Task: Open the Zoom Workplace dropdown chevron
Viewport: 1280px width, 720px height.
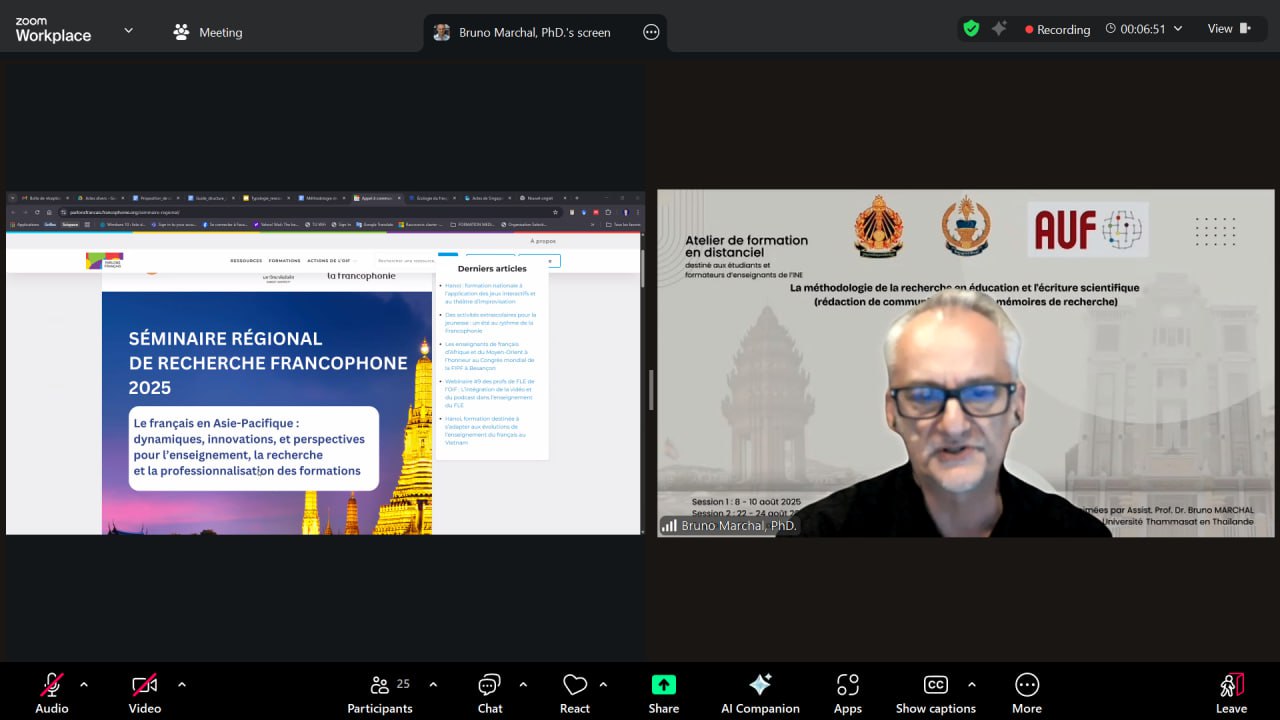Action: 128,31
